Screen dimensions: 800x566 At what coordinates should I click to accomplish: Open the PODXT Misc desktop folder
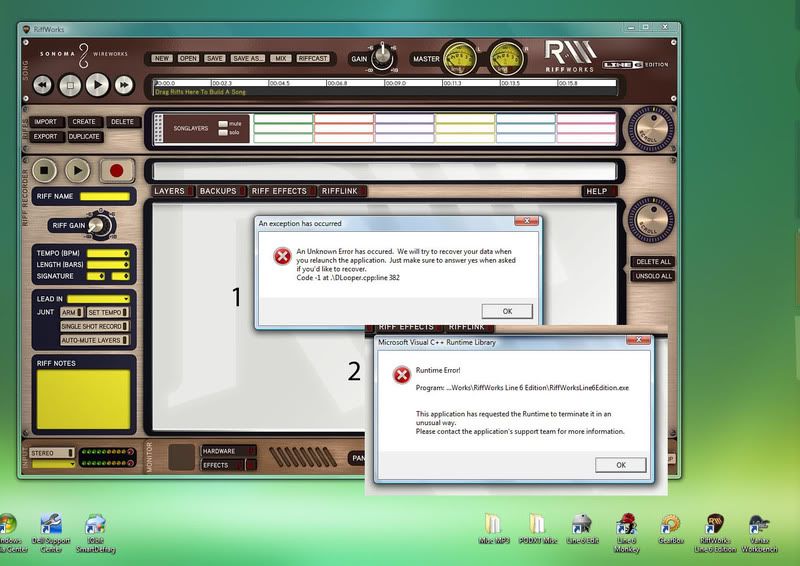pos(538,529)
